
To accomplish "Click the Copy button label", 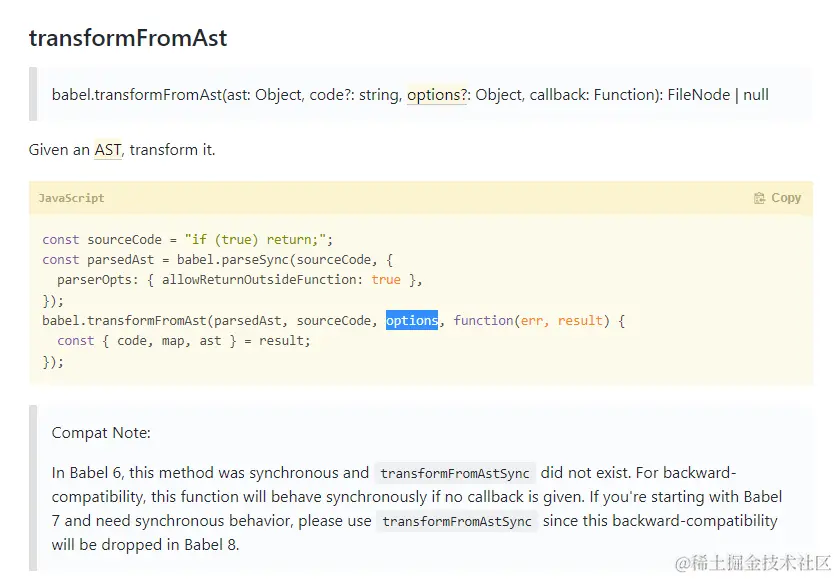I will coord(786,198).
